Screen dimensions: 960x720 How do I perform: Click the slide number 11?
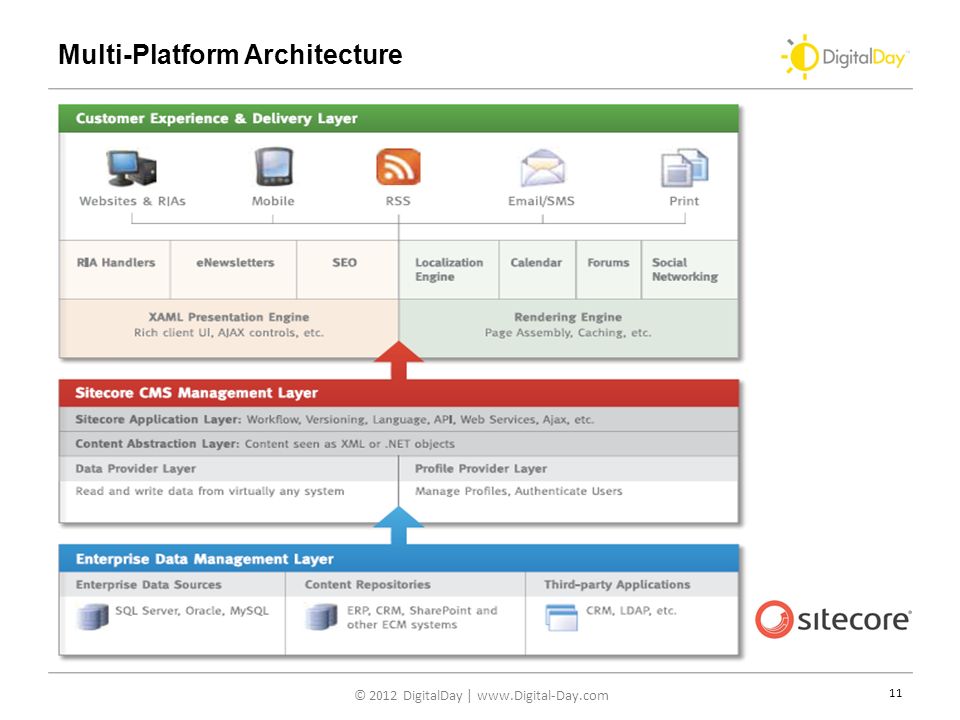[896, 693]
